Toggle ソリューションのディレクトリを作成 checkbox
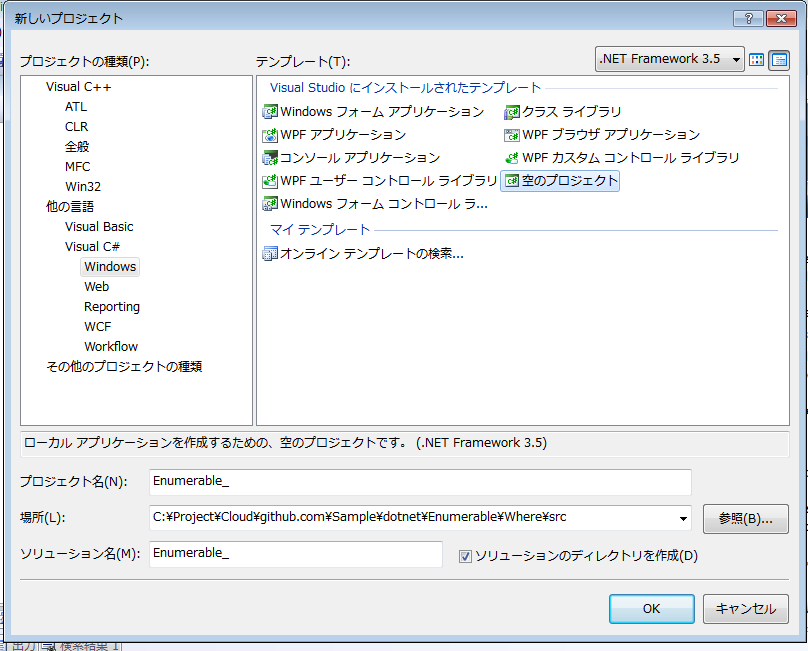Viewport: 808px width, 651px height. [x=465, y=556]
